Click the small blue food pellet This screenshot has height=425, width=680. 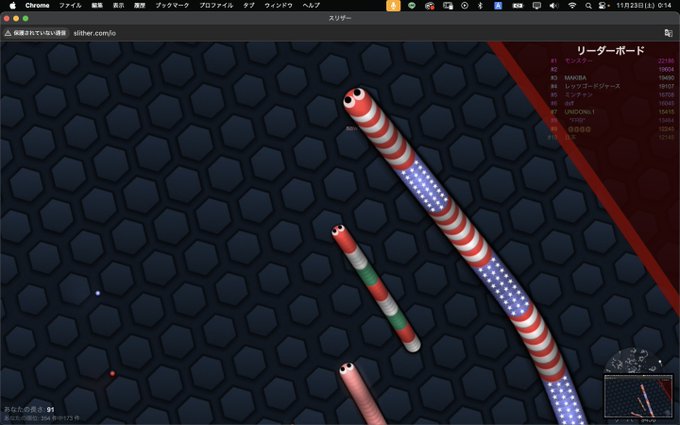[x=98, y=293]
